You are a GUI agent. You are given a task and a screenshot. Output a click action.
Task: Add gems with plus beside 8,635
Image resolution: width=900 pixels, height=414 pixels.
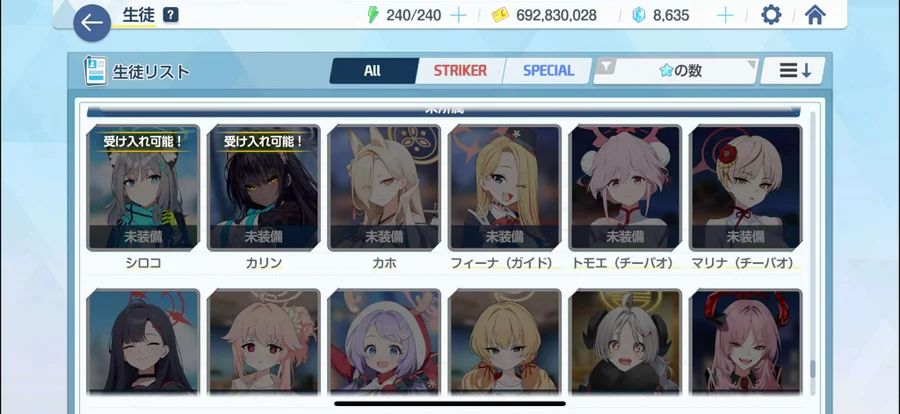[x=726, y=16]
